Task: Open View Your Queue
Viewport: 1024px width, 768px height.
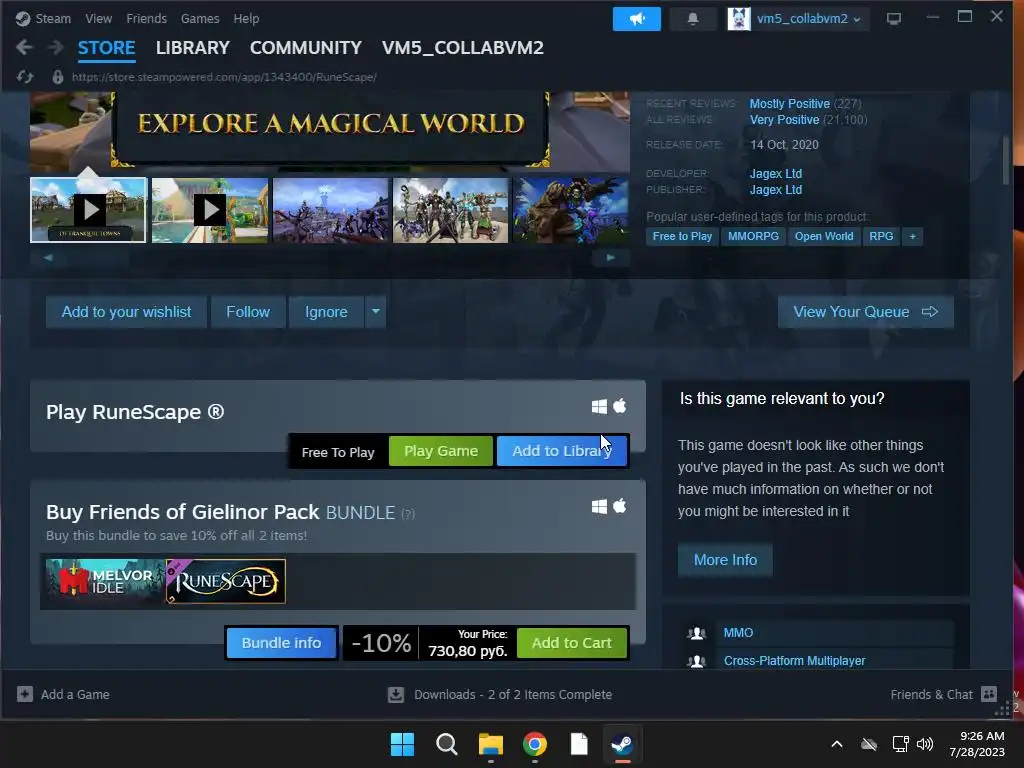Action: [865, 312]
